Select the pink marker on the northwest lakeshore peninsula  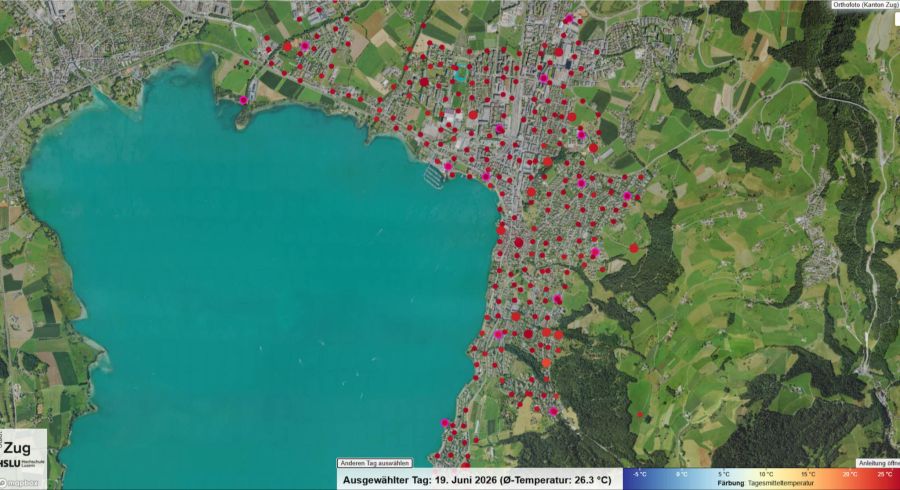tap(243, 100)
